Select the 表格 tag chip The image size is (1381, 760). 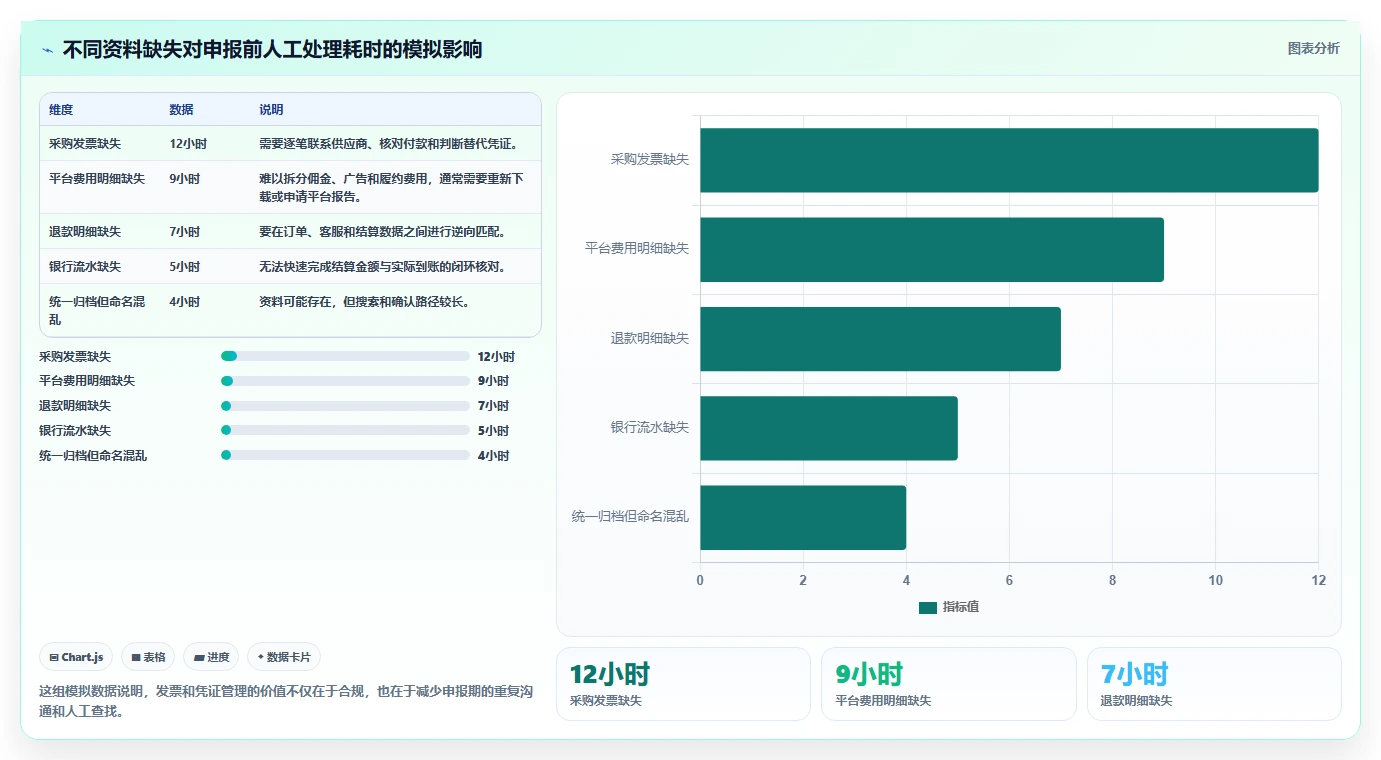click(148, 657)
